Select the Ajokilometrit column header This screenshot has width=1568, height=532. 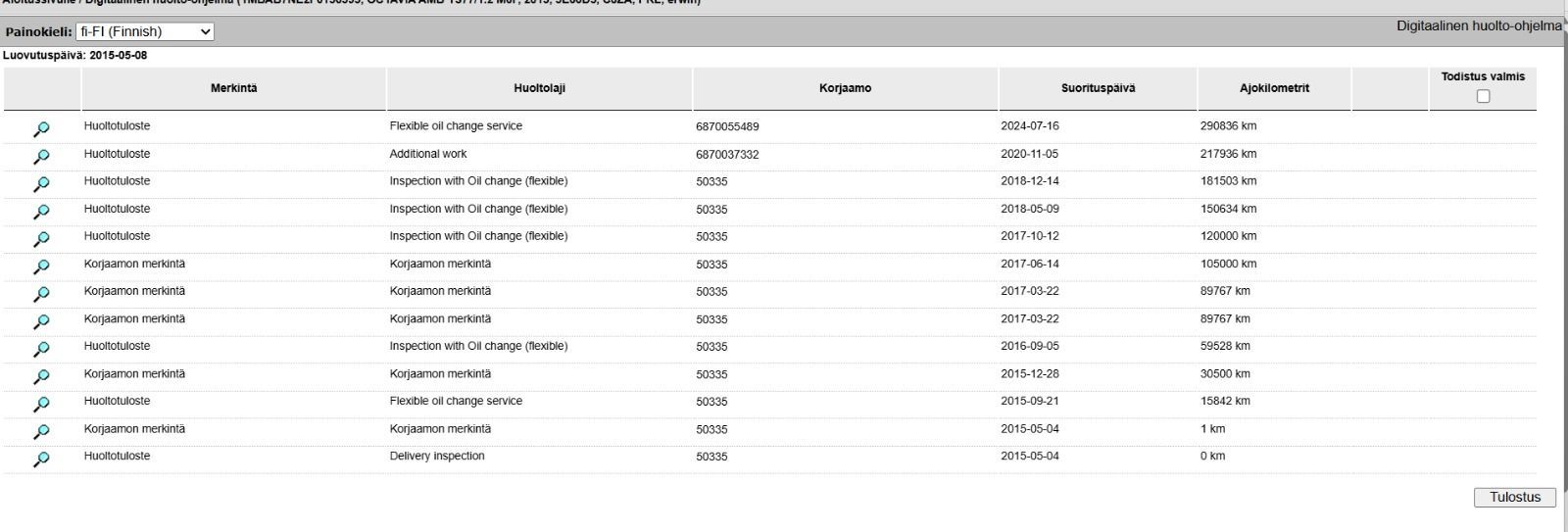(x=1274, y=88)
